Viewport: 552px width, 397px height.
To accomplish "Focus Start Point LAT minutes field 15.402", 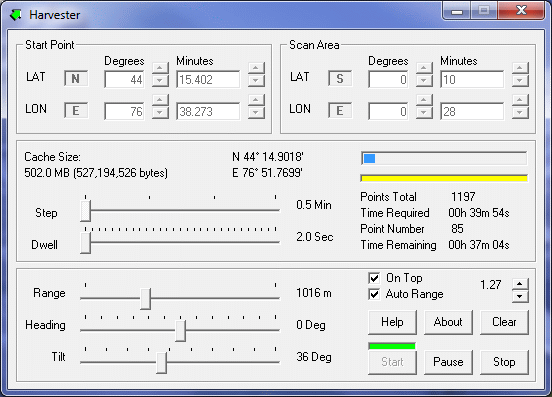I will click(208, 80).
